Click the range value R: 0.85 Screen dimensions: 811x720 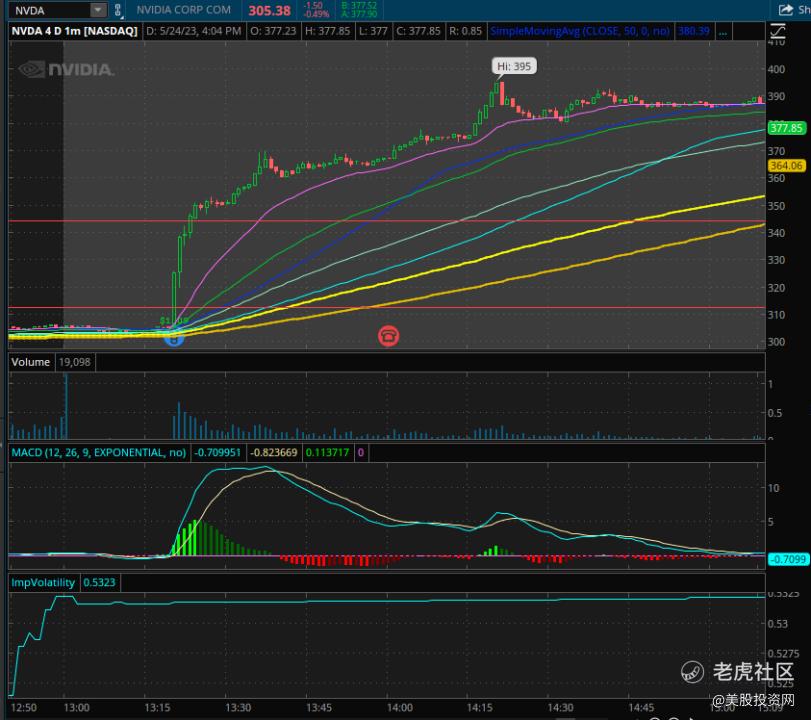point(465,32)
